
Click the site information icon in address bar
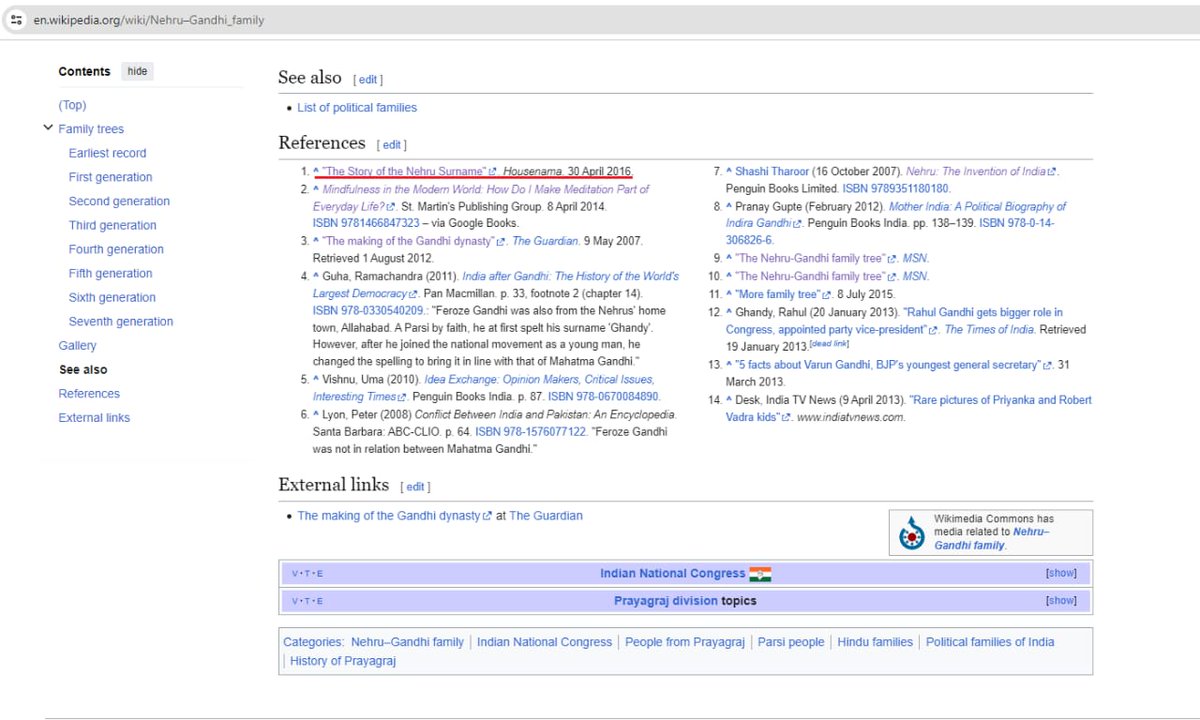coord(16,20)
